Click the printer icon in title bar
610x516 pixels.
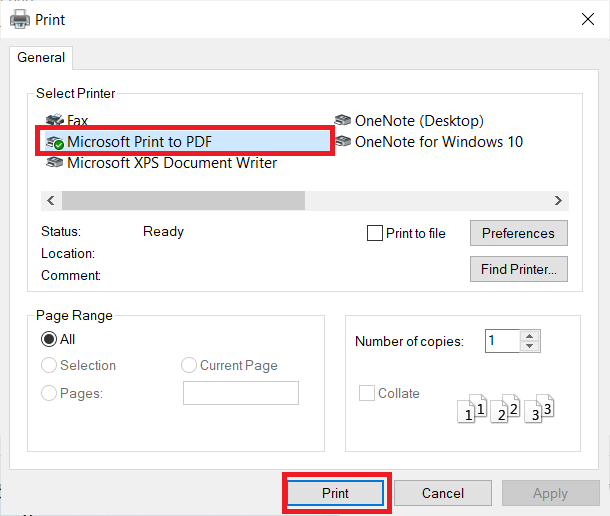coord(19,19)
